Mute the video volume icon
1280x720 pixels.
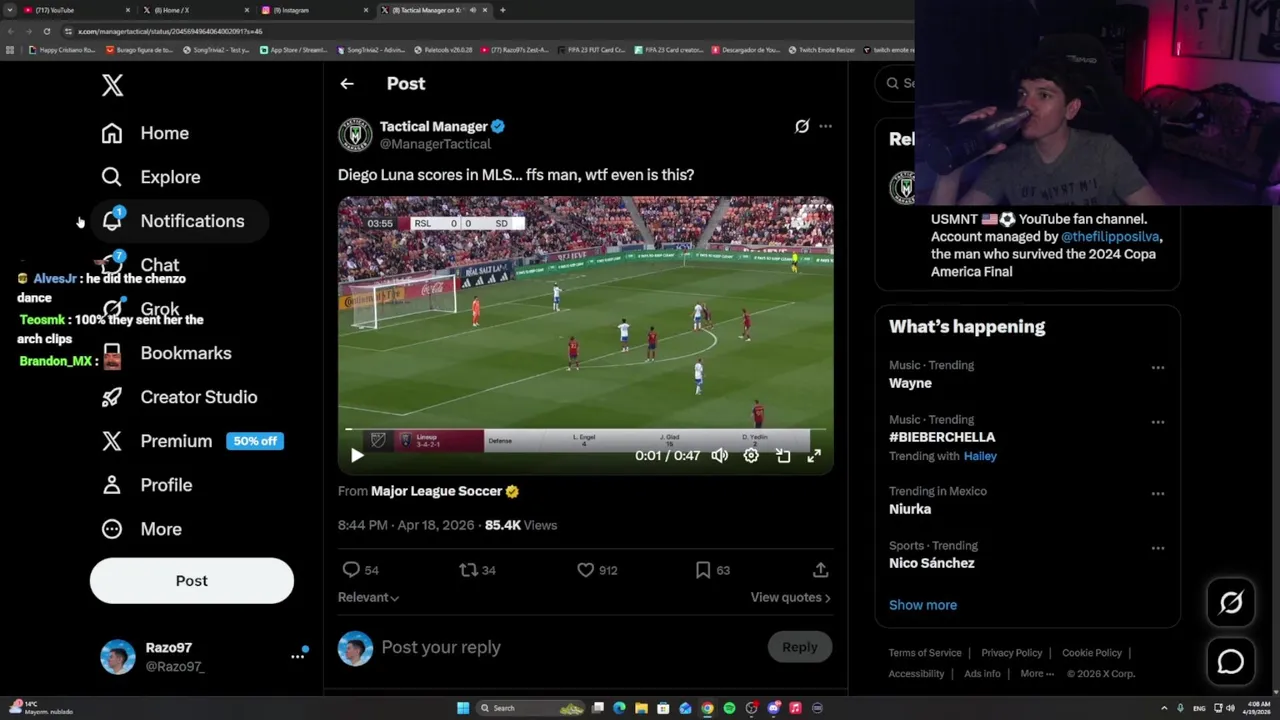[x=720, y=456]
